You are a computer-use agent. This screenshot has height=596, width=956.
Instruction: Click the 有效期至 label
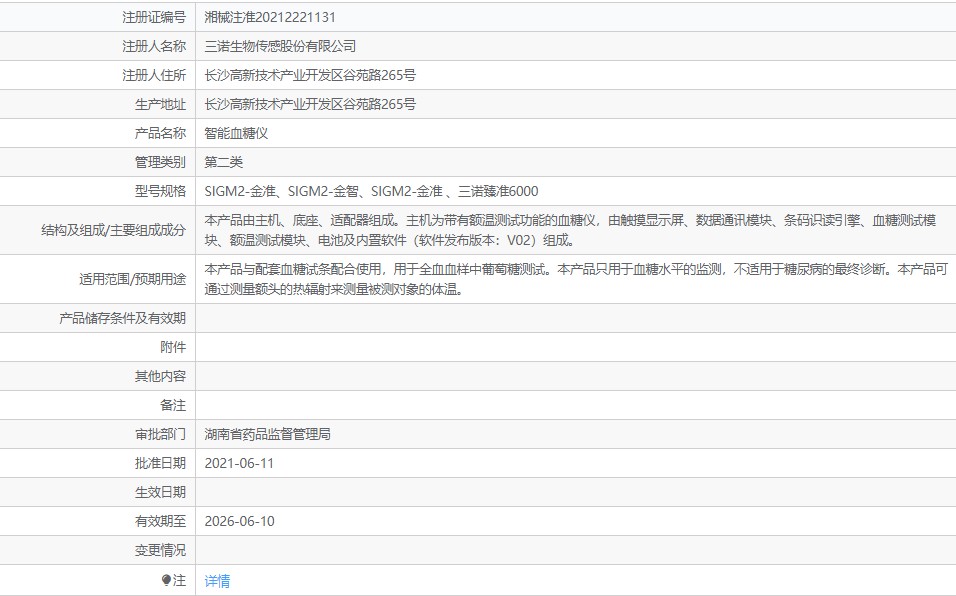click(160, 521)
